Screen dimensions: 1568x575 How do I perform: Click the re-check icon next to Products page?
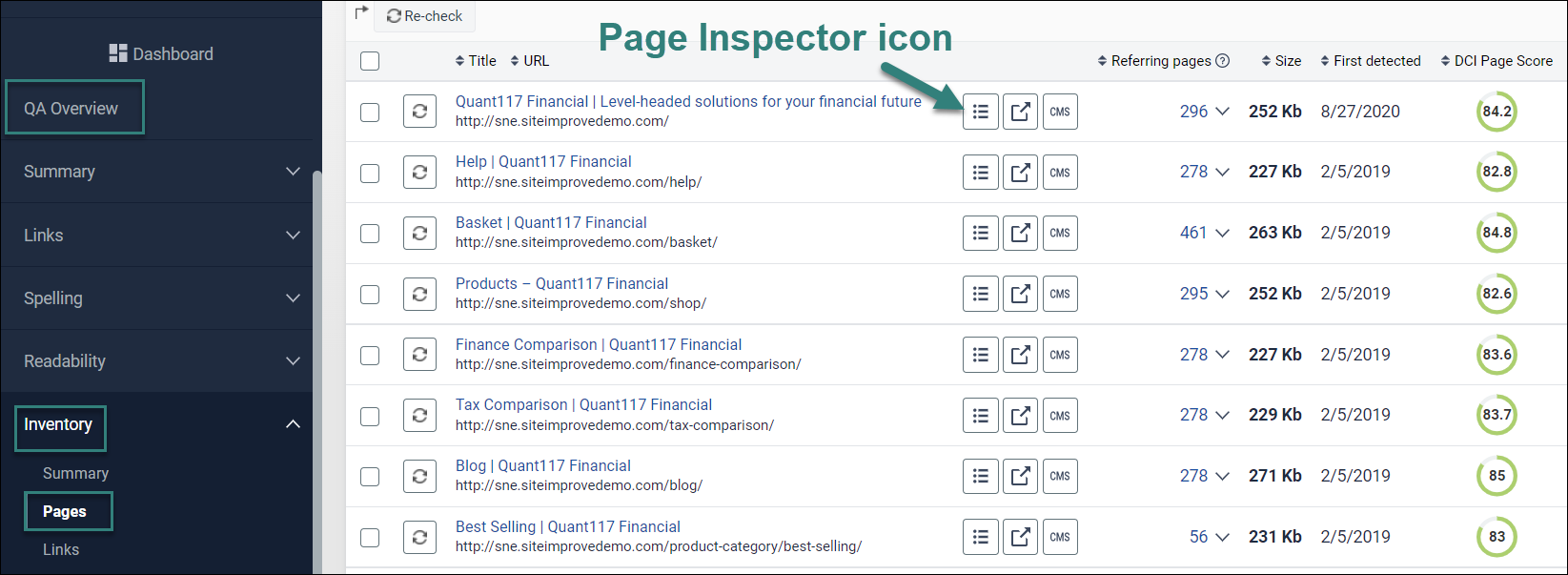[419, 294]
